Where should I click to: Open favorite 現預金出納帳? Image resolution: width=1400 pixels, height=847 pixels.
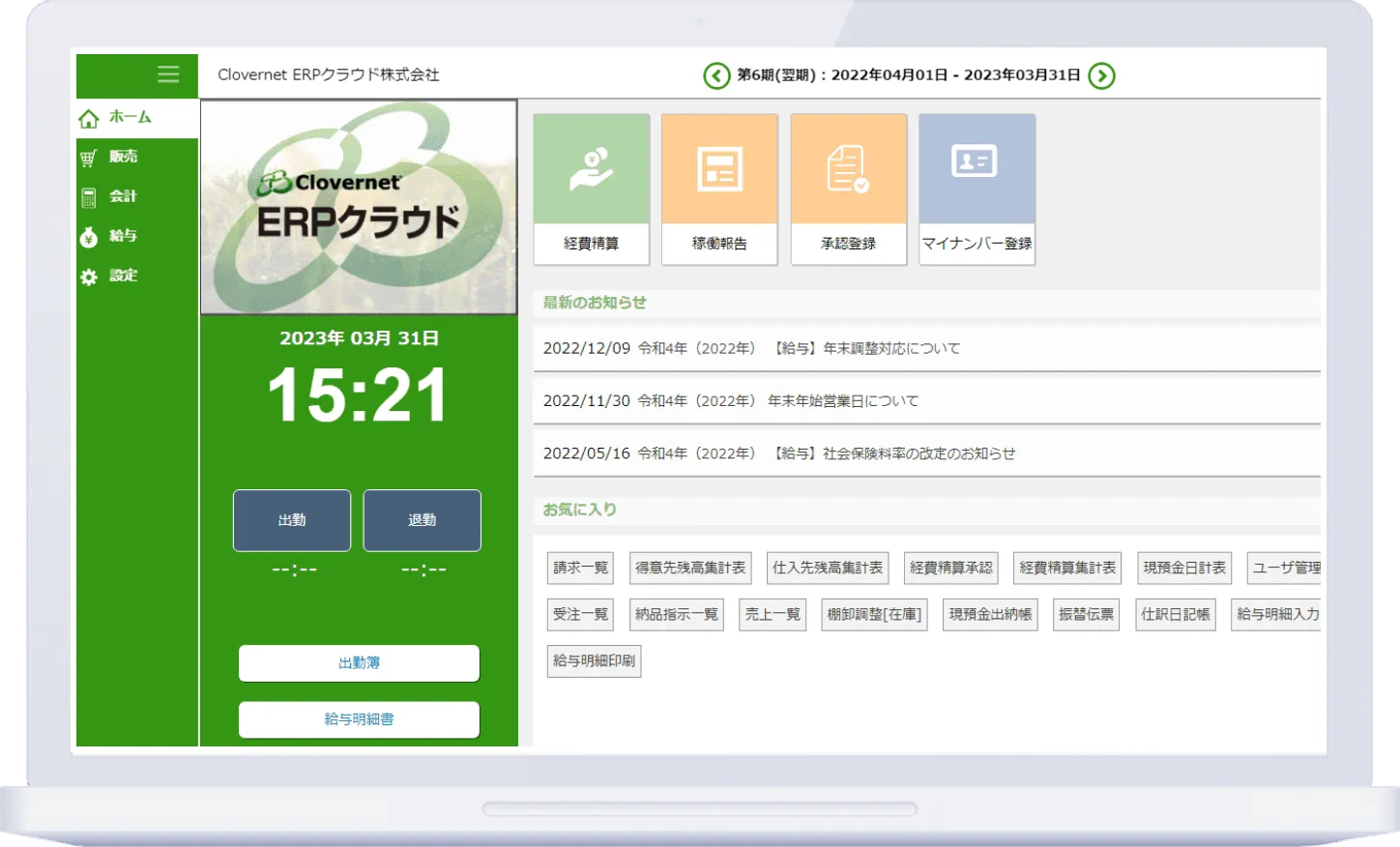tap(990, 614)
